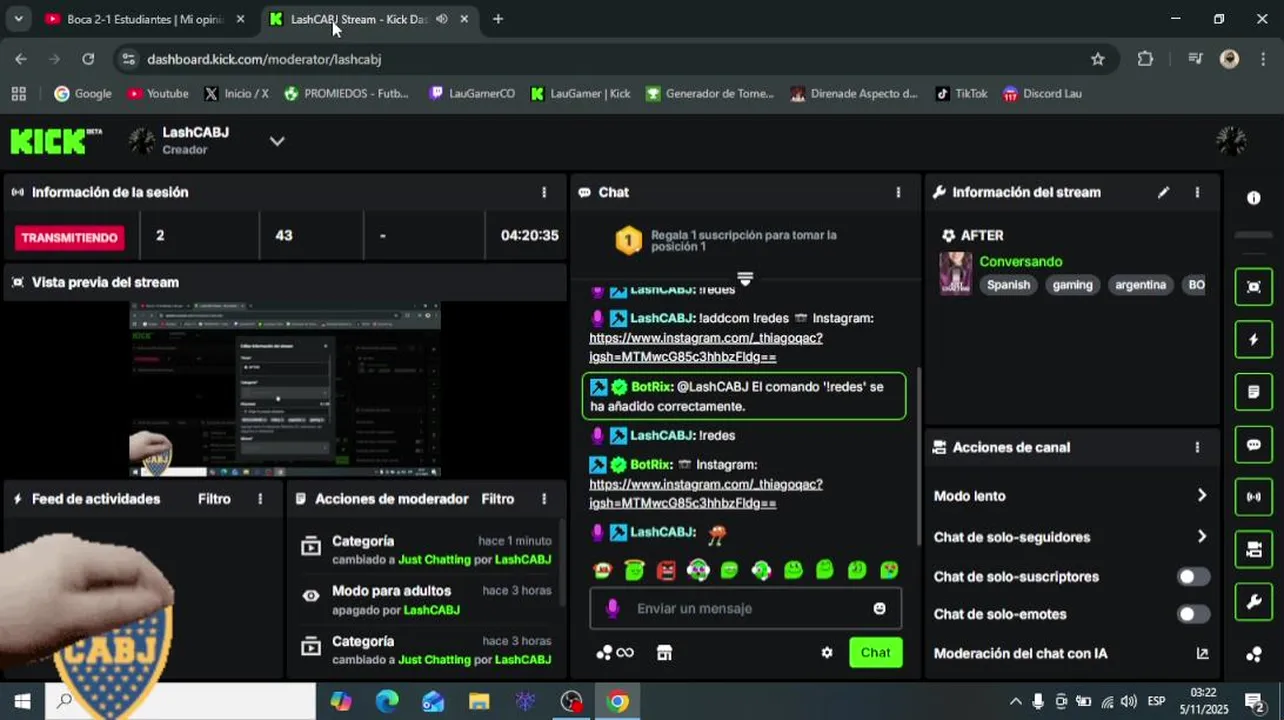This screenshot has height=720, width=1284.
Task: Open the volume control in system tray
Action: tap(1128, 701)
